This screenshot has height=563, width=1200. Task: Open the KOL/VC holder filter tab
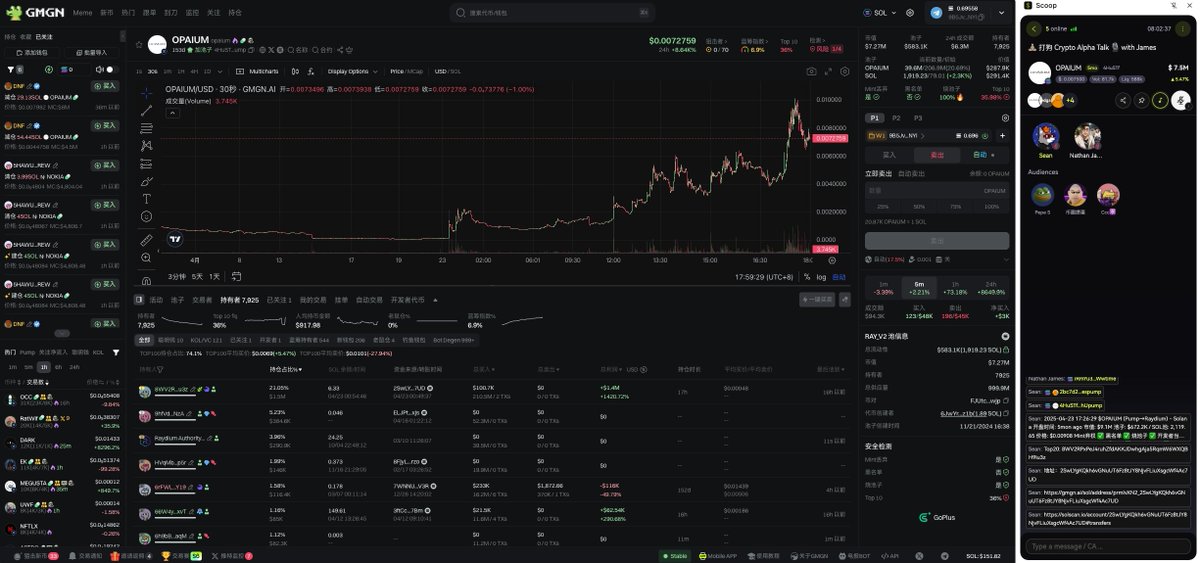tap(207, 340)
